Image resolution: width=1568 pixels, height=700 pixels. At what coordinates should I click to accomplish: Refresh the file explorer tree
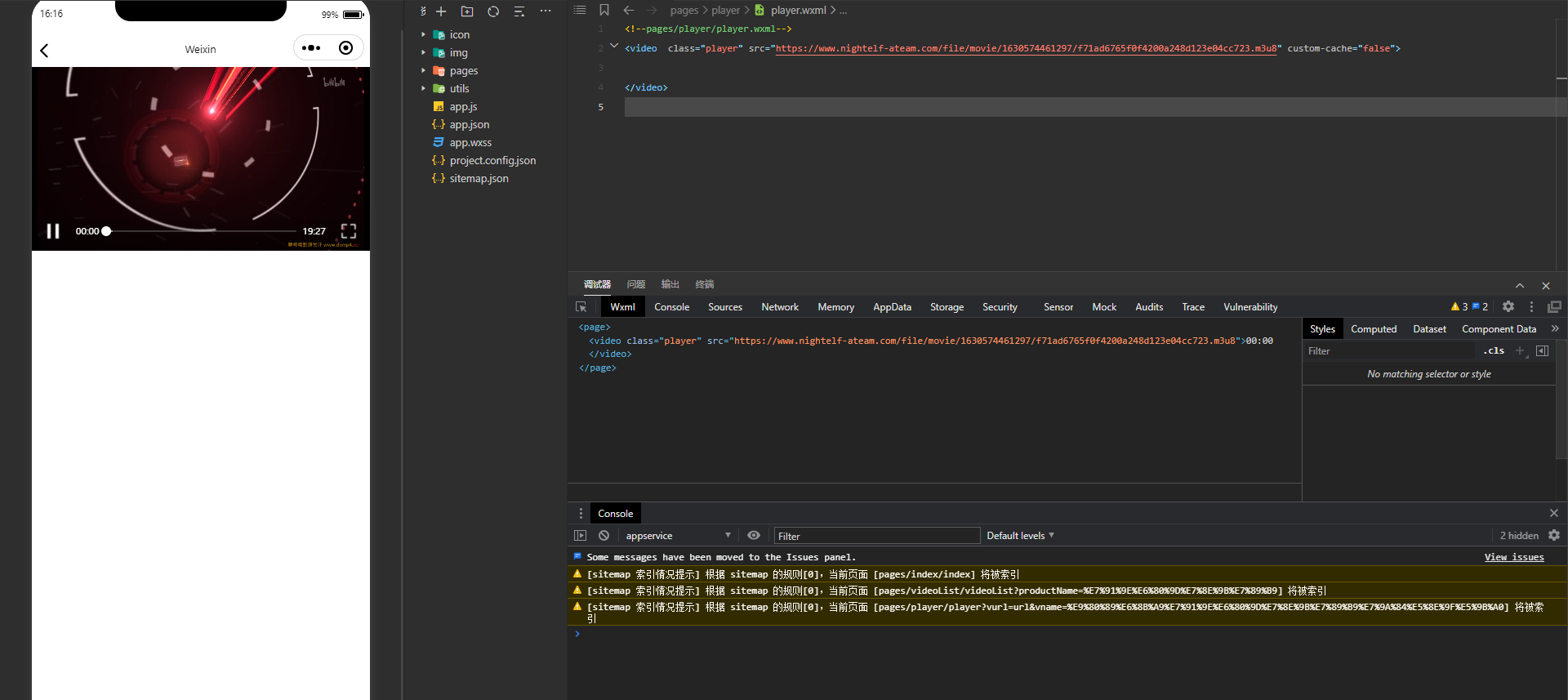(493, 11)
